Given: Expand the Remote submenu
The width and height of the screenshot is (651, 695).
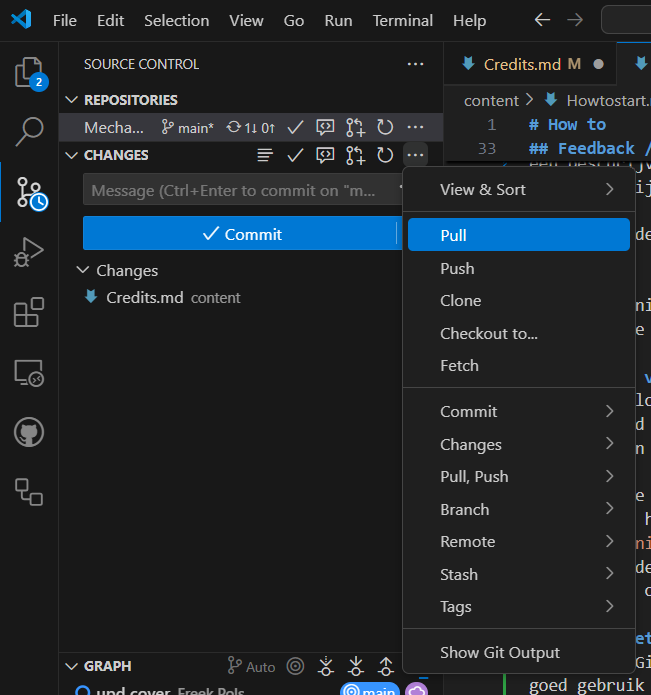Looking at the screenshot, I should (519, 542).
